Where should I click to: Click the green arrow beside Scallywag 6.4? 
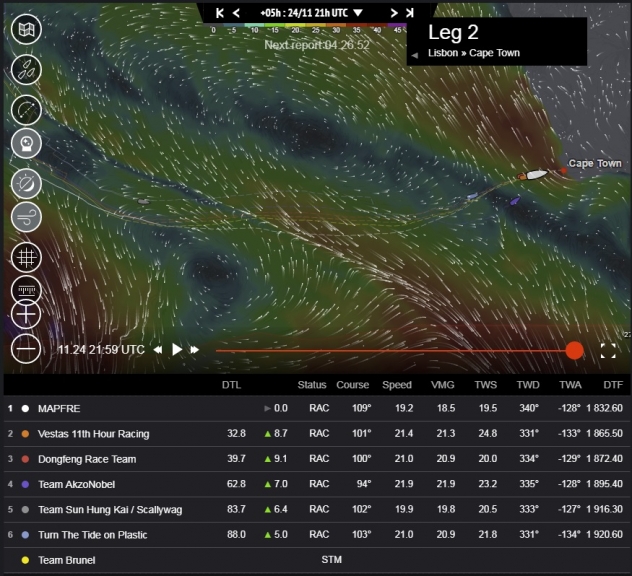click(x=267, y=509)
